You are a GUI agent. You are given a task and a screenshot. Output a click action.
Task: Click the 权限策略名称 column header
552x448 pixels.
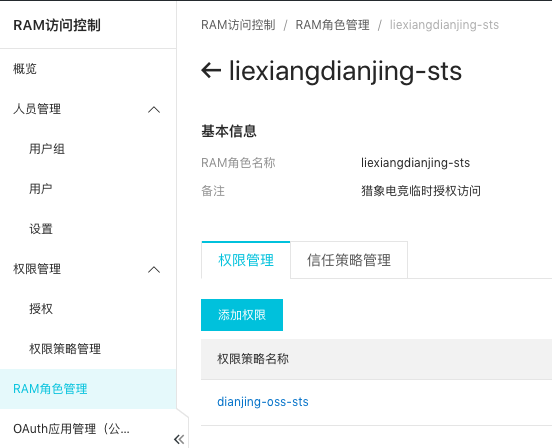pos(253,359)
